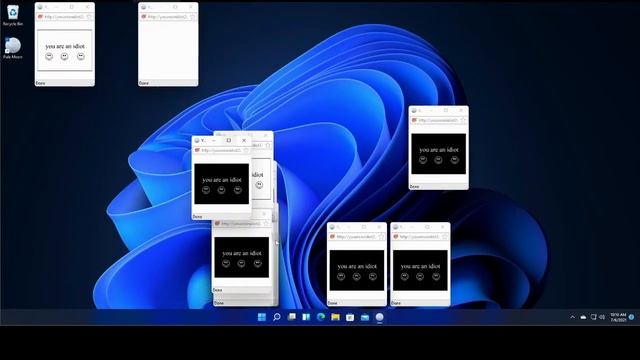Select running Pale Moon taskbar icon
Screen dimensions: 640x360
380,317
